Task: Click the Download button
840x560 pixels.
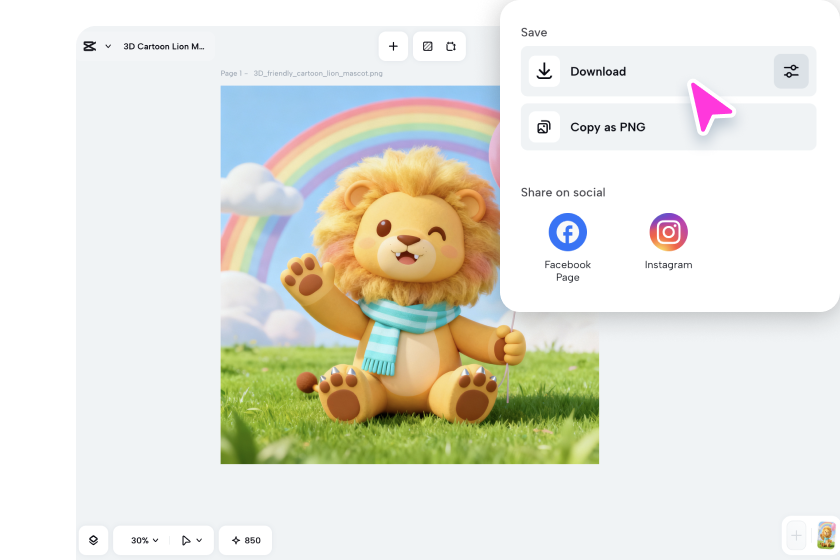Action: [668, 71]
